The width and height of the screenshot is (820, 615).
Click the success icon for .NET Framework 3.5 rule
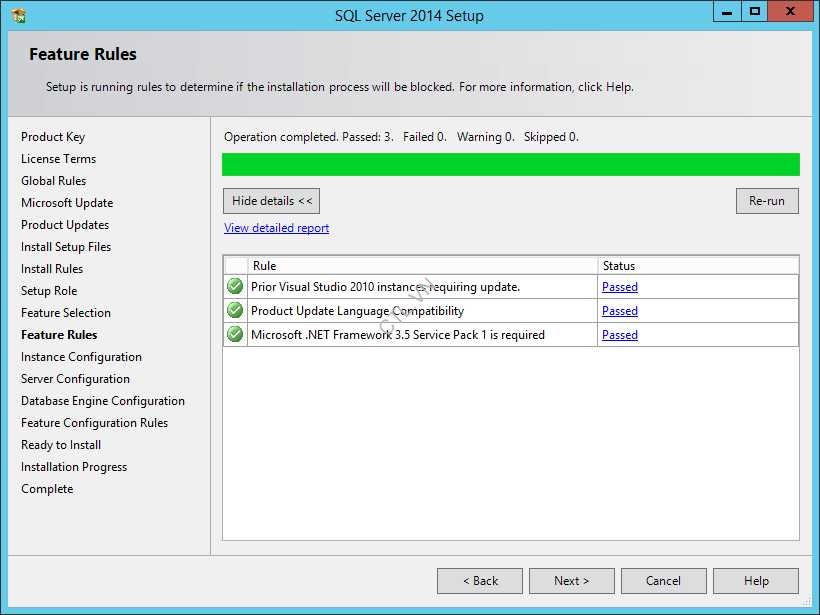234,334
